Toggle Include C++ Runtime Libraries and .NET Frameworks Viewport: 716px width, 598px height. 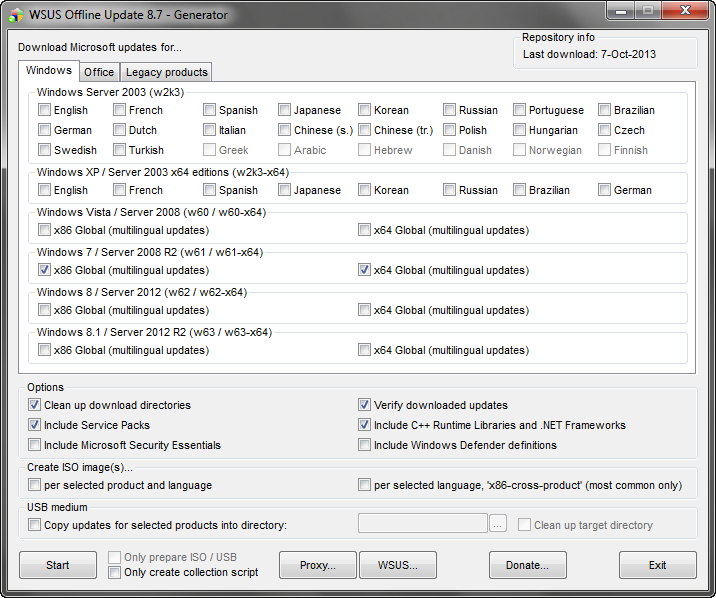[x=364, y=425]
